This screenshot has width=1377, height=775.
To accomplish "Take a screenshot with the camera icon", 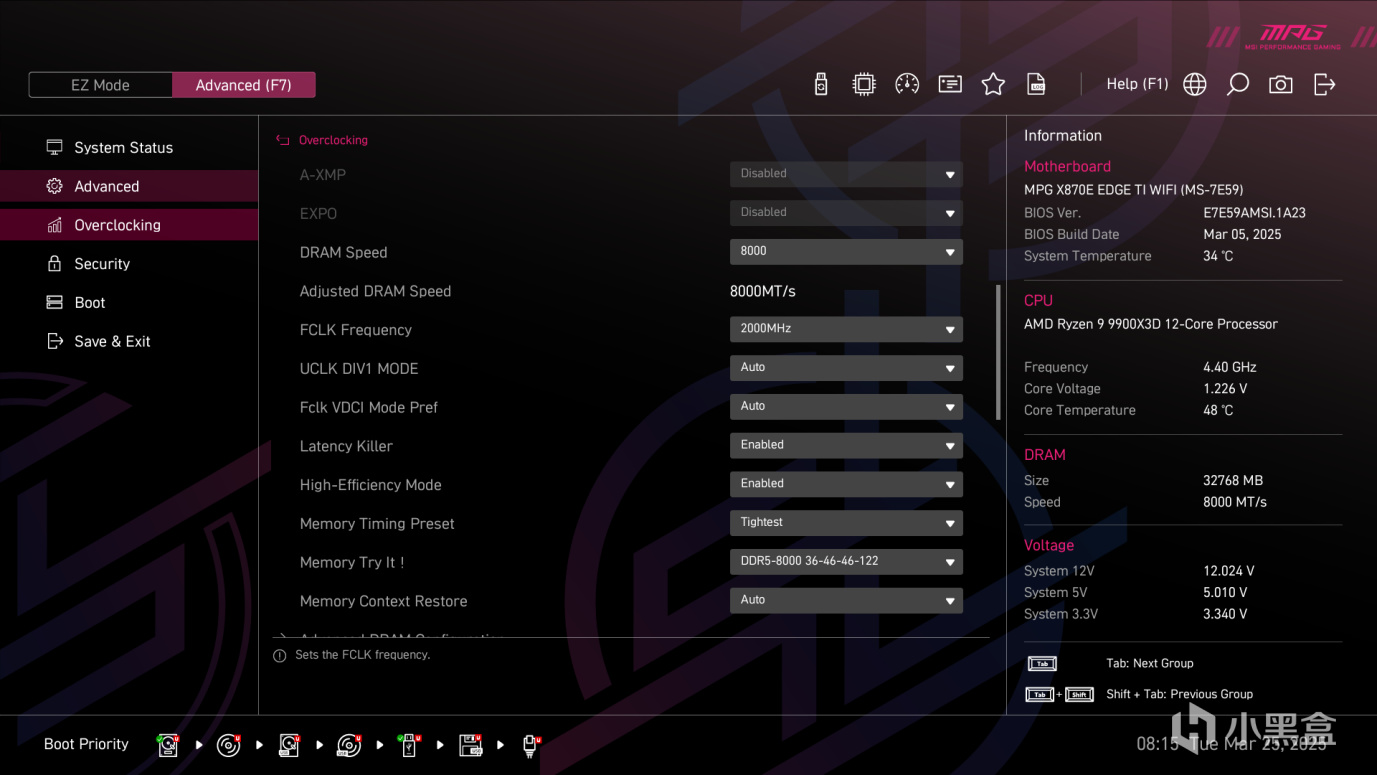I will (1281, 85).
